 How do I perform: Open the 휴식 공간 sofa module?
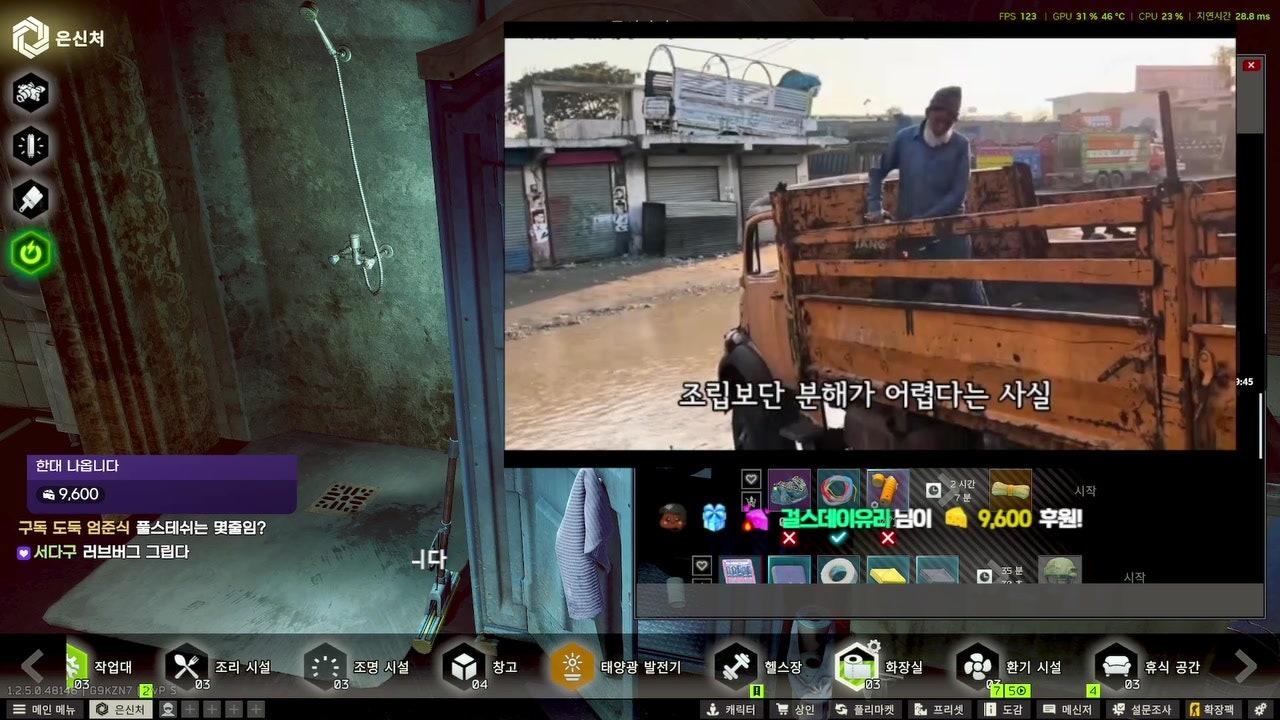click(1147, 667)
